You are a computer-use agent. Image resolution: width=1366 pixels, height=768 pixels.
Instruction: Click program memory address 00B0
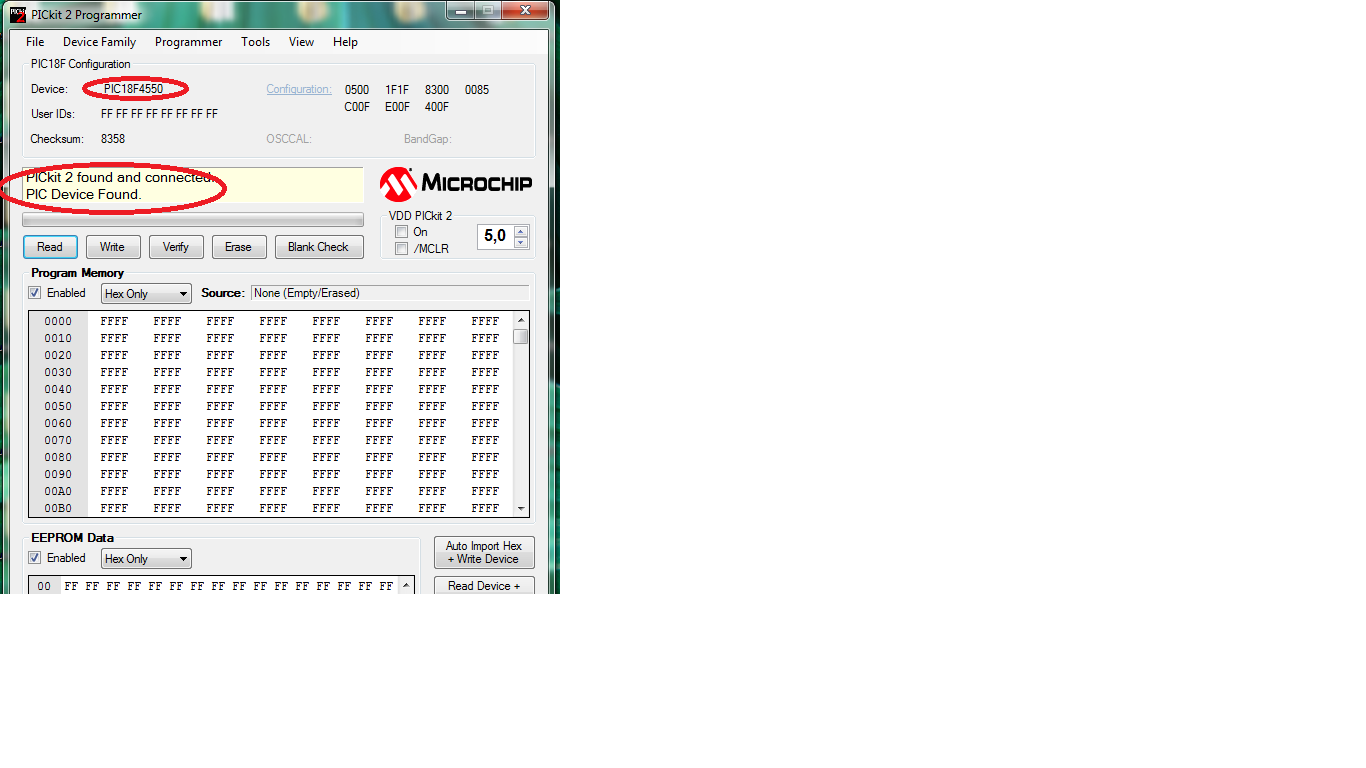point(58,508)
